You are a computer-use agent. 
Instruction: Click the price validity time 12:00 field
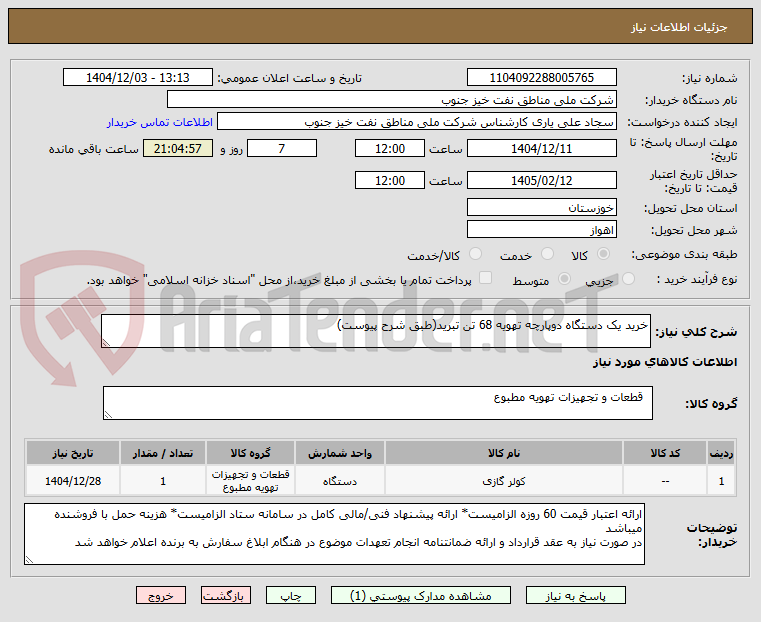tap(390, 180)
